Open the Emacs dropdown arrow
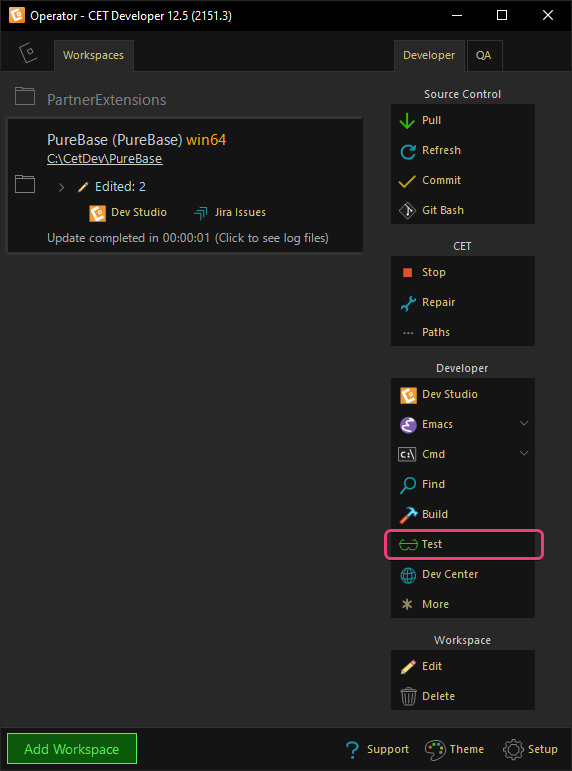The image size is (572, 771). coord(524,423)
